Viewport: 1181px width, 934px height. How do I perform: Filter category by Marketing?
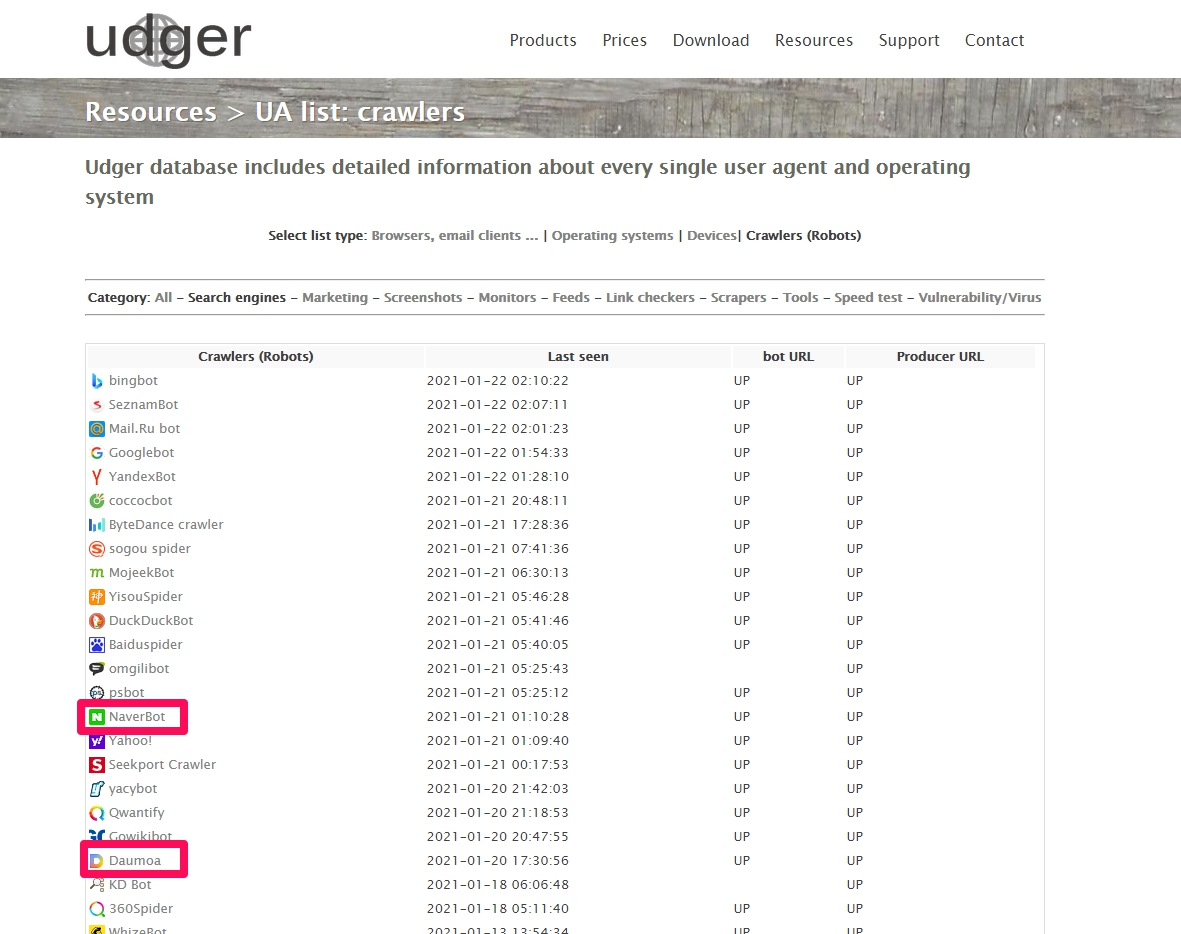[335, 298]
